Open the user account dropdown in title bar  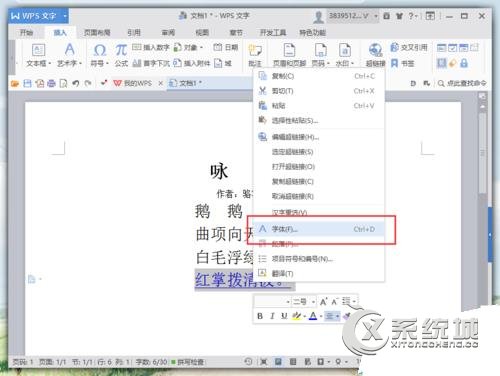pos(376,16)
